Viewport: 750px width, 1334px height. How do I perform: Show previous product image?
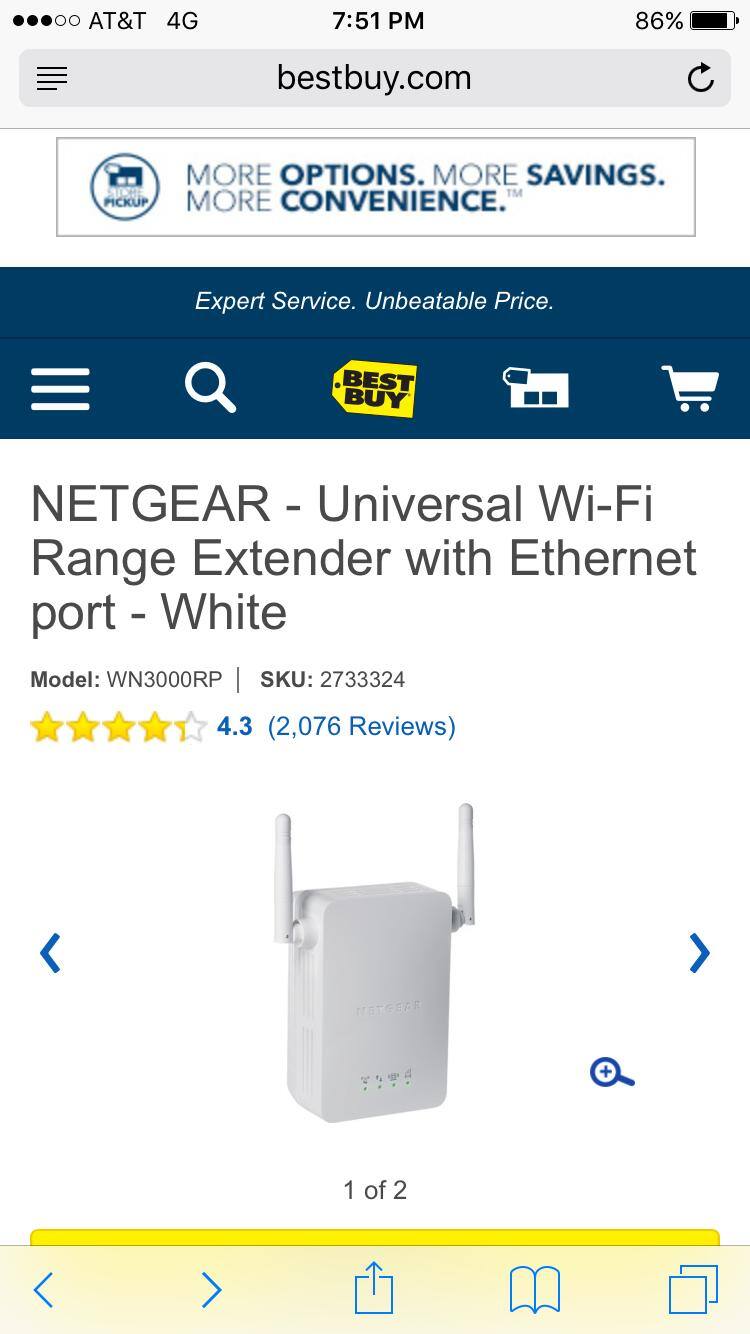coord(50,953)
